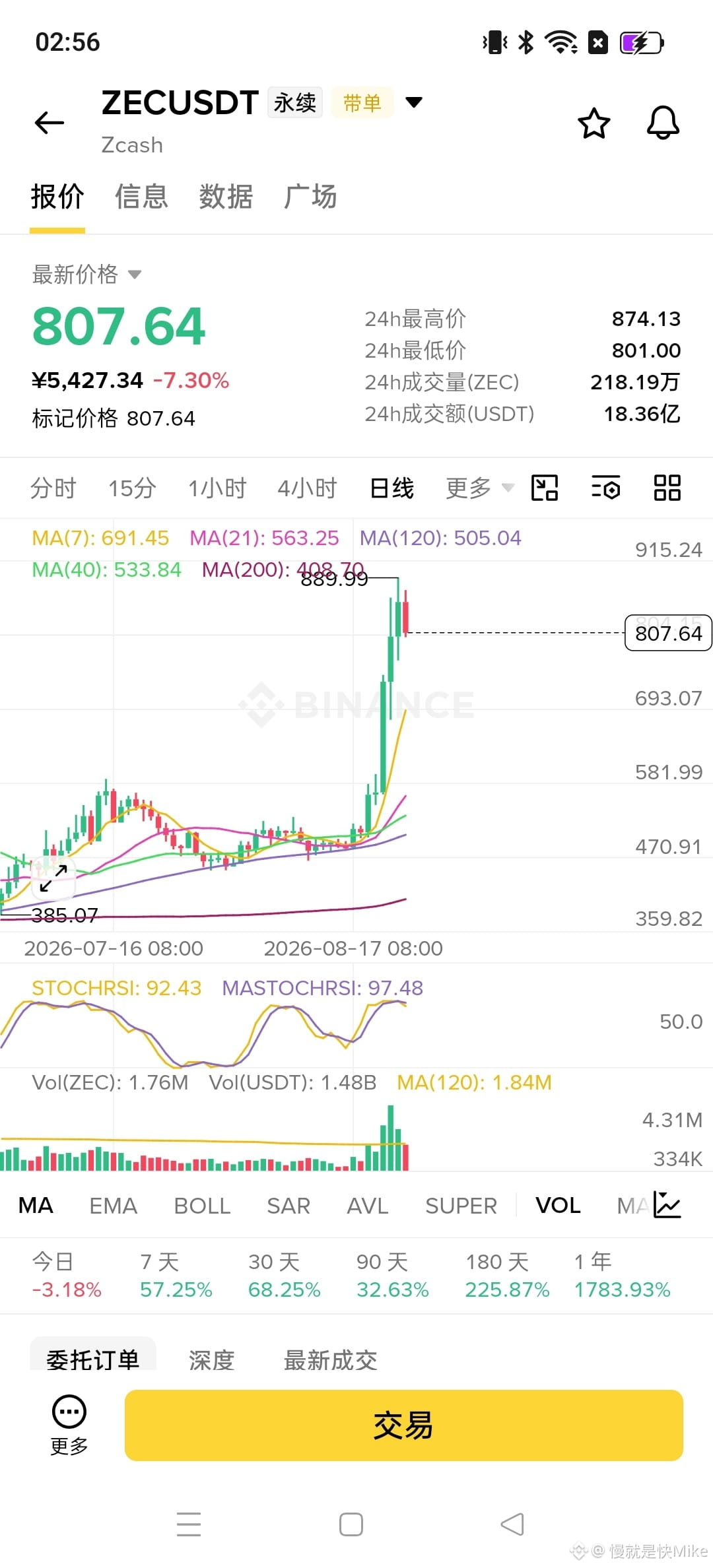This screenshot has width=713, height=1568.
Task: Switch to 报价 tab
Action: pyautogui.click(x=57, y=197)
